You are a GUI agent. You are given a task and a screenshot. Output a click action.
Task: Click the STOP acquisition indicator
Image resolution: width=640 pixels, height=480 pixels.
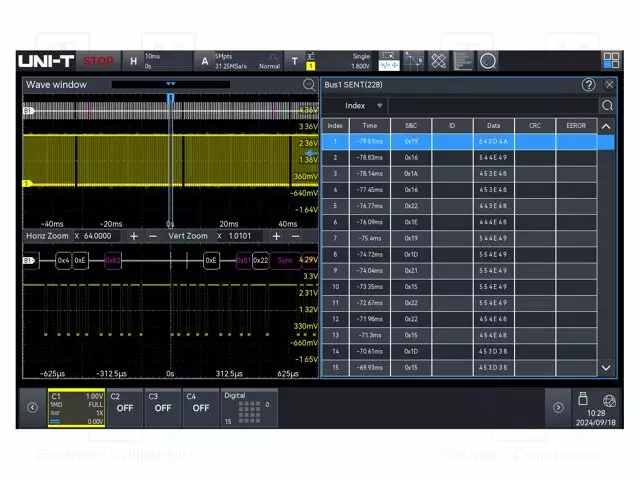[99, 61]
